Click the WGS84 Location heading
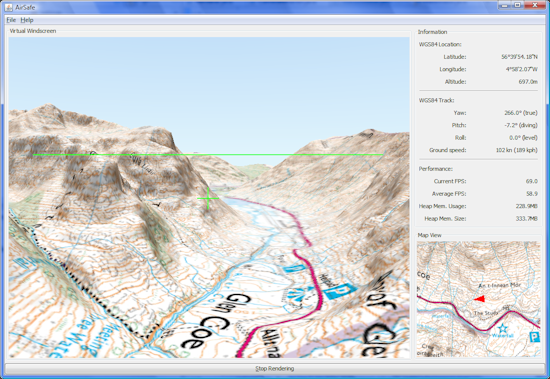Image resolution: width=550 pixels, height=379 pixels. 440,45
